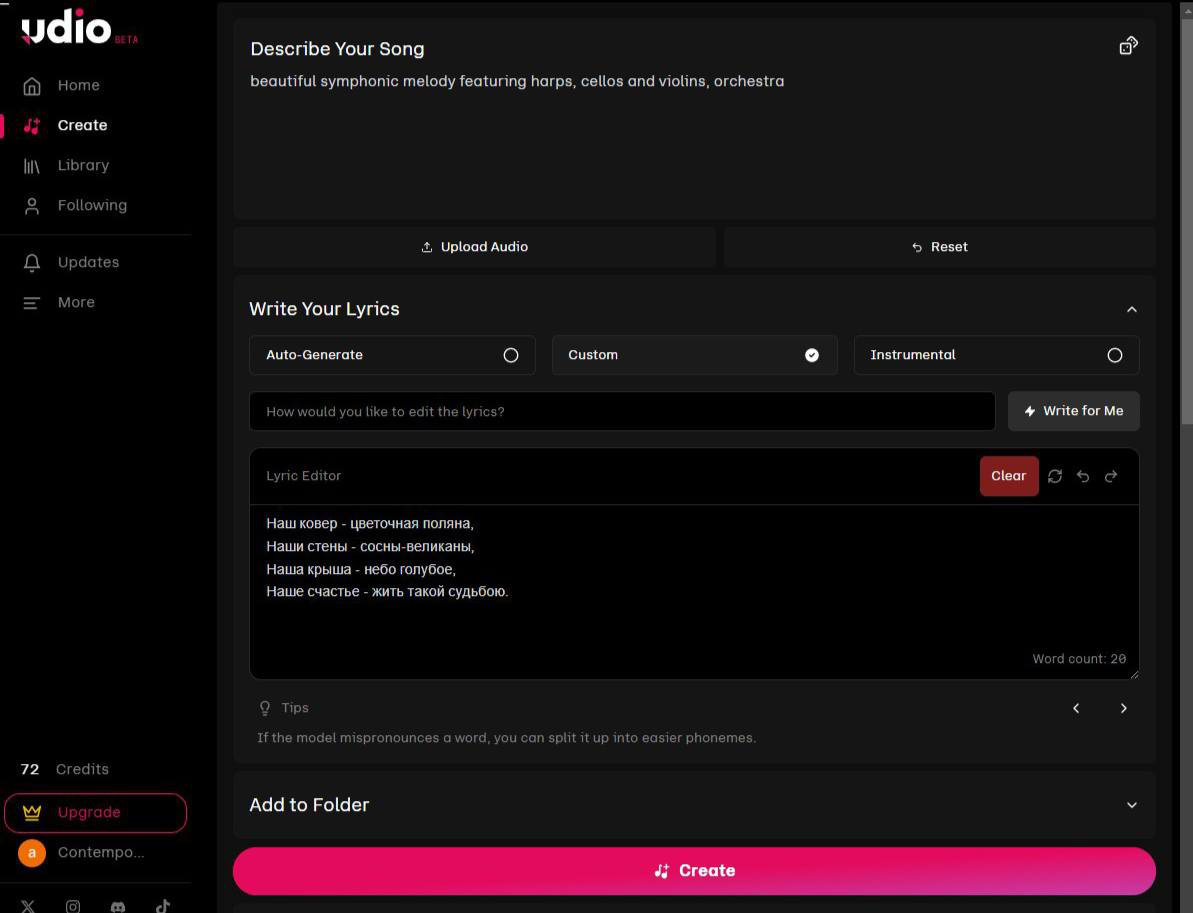
Task: Go to Following in the sidebar
Action: [x=92, y=205]
